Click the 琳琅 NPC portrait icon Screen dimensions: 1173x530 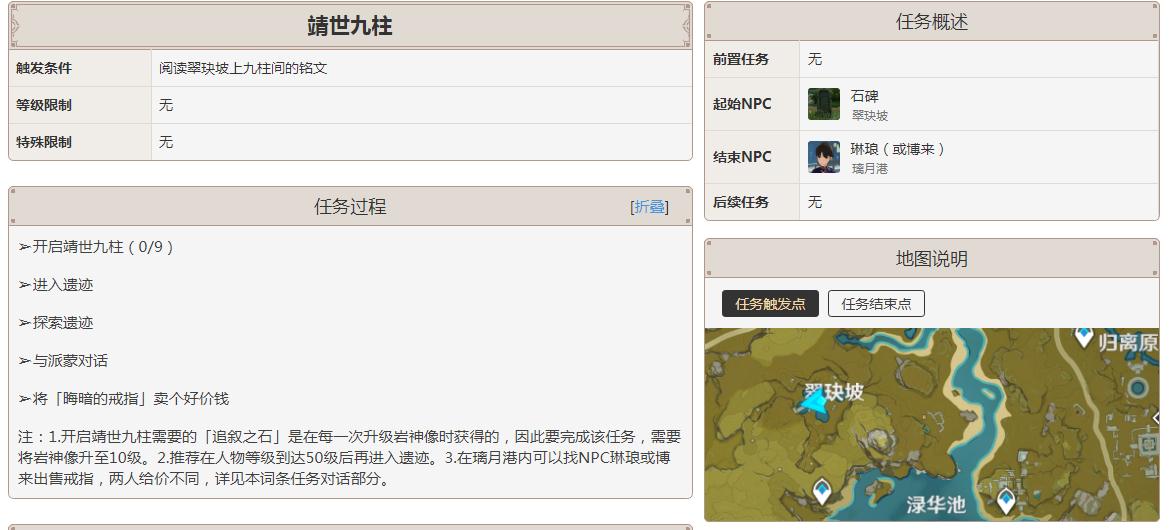(824, 157)
